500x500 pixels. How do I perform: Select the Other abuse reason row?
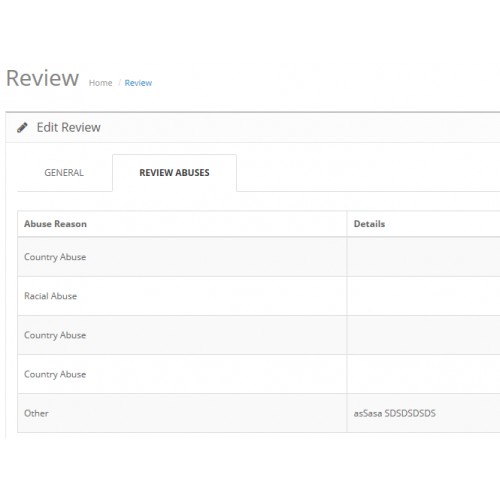(x=259, y=413)
